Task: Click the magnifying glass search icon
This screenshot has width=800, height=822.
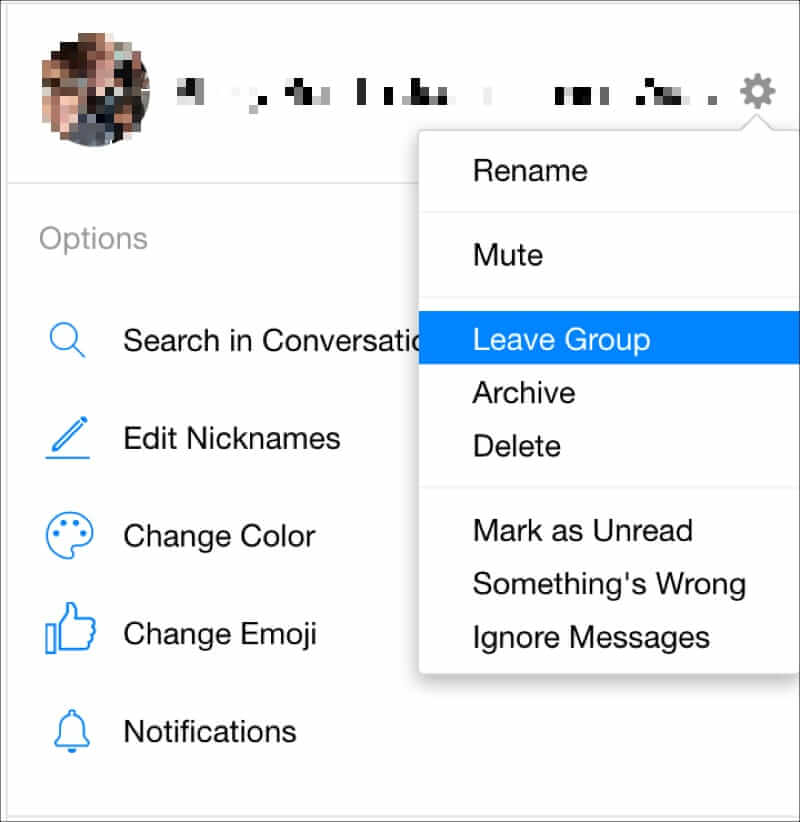Action: pos(67,340)
